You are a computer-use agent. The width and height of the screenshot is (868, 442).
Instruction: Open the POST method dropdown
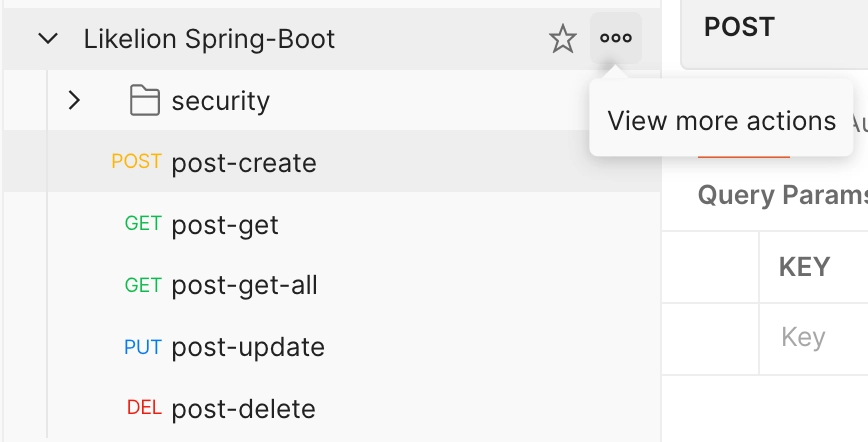(739, 28)
